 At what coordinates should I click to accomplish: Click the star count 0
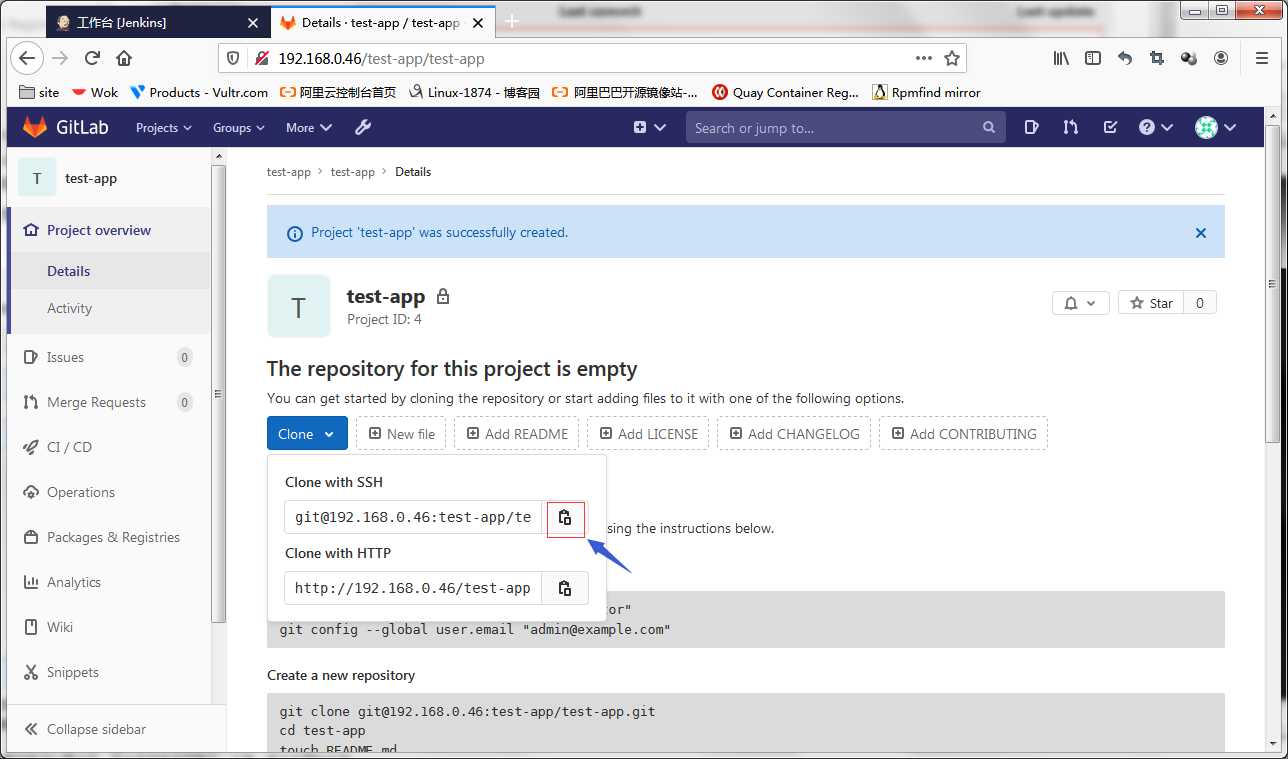pyautogui.click(x=1200, y=303)
